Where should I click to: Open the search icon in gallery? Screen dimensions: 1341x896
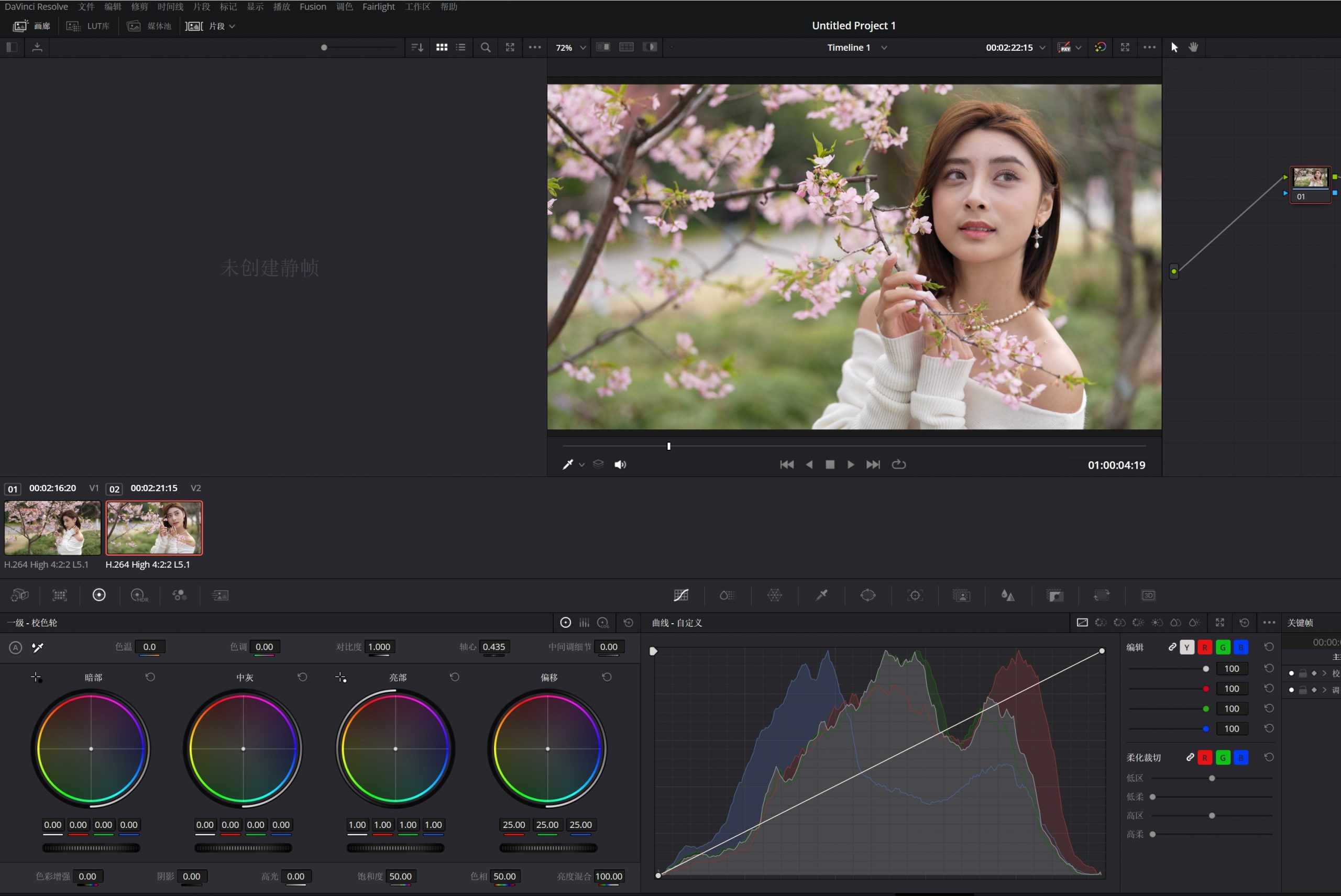click(485, 48)
